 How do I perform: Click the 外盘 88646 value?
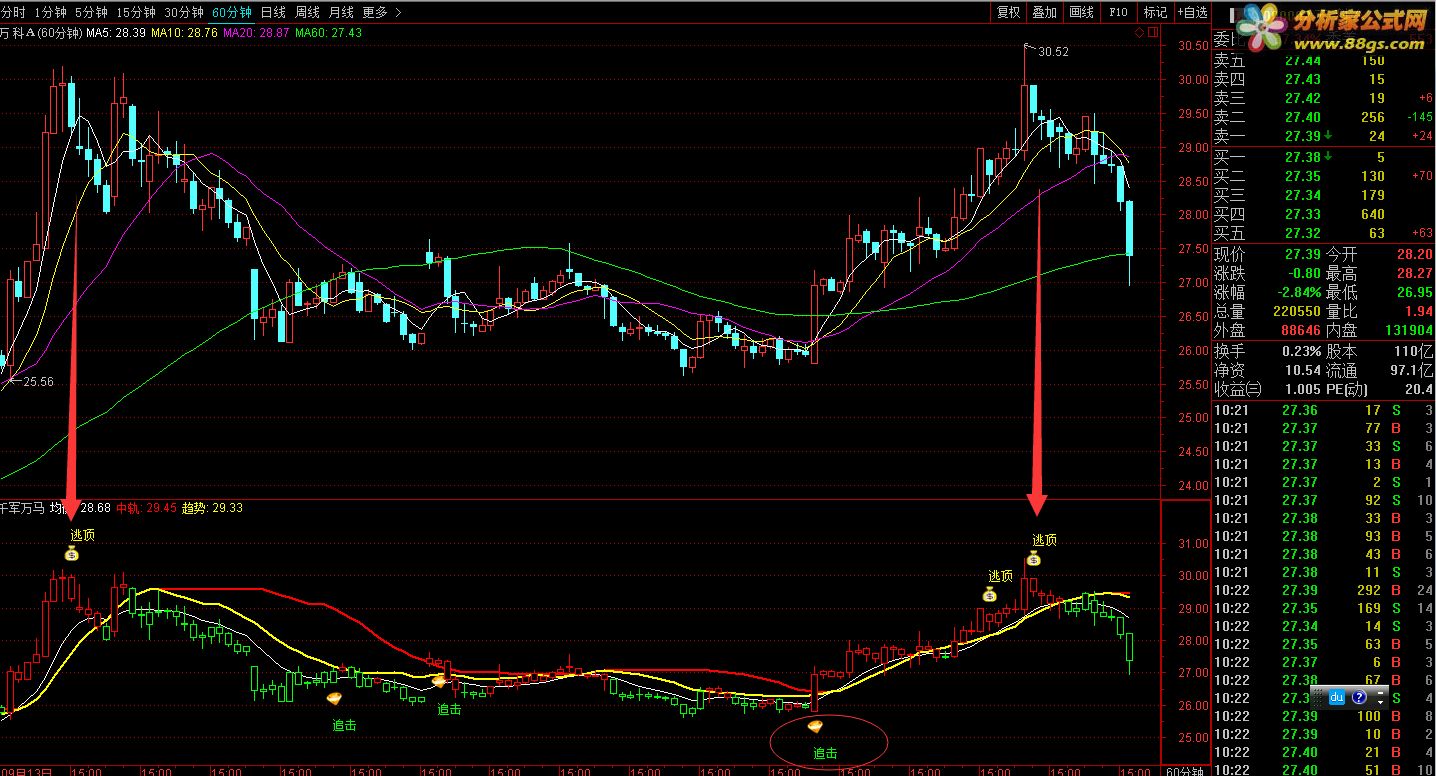pyautogui.click(x=1300, y=330)
